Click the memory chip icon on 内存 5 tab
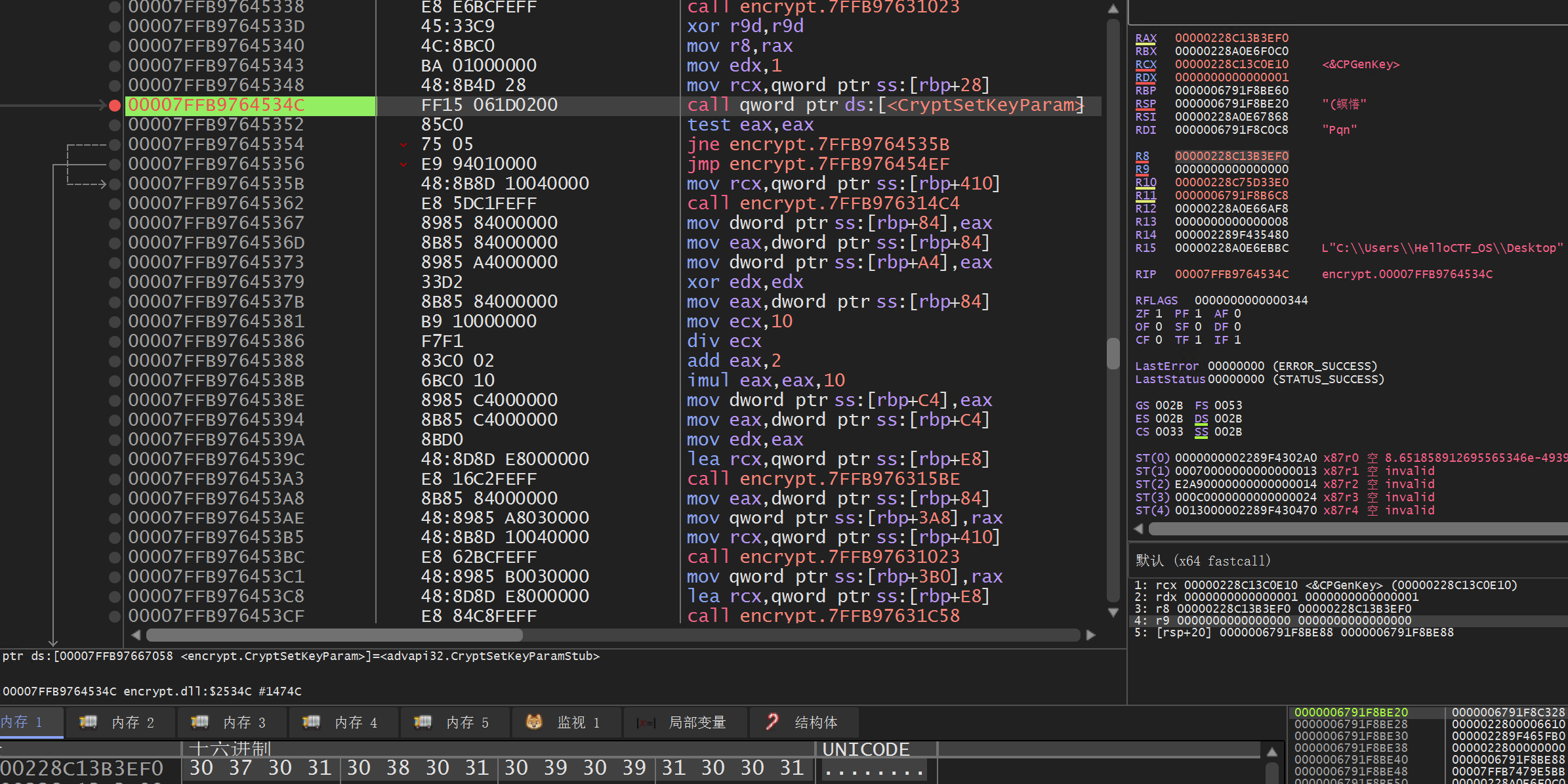 [x=423, y=722]
